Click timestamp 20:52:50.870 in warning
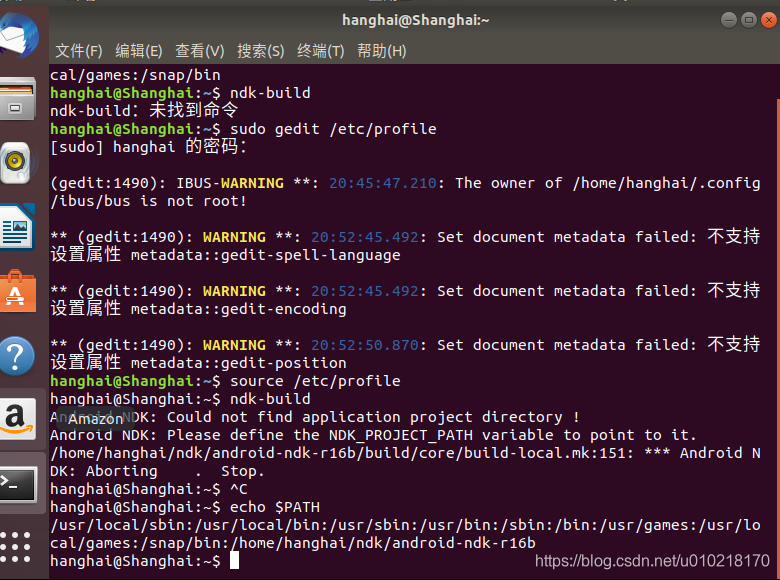780x580 pixels. [x=365, y=345]
